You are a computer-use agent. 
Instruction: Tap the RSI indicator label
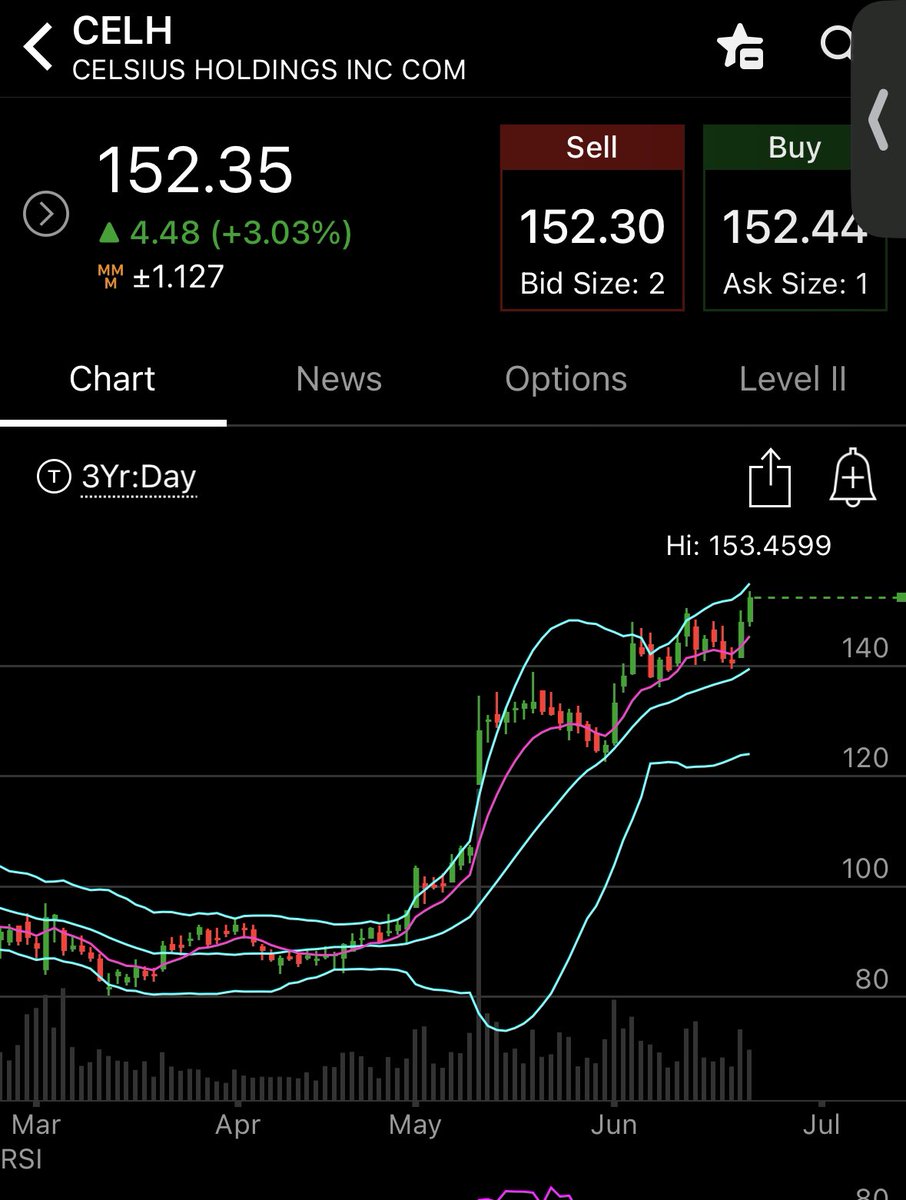coord(21,1159)
